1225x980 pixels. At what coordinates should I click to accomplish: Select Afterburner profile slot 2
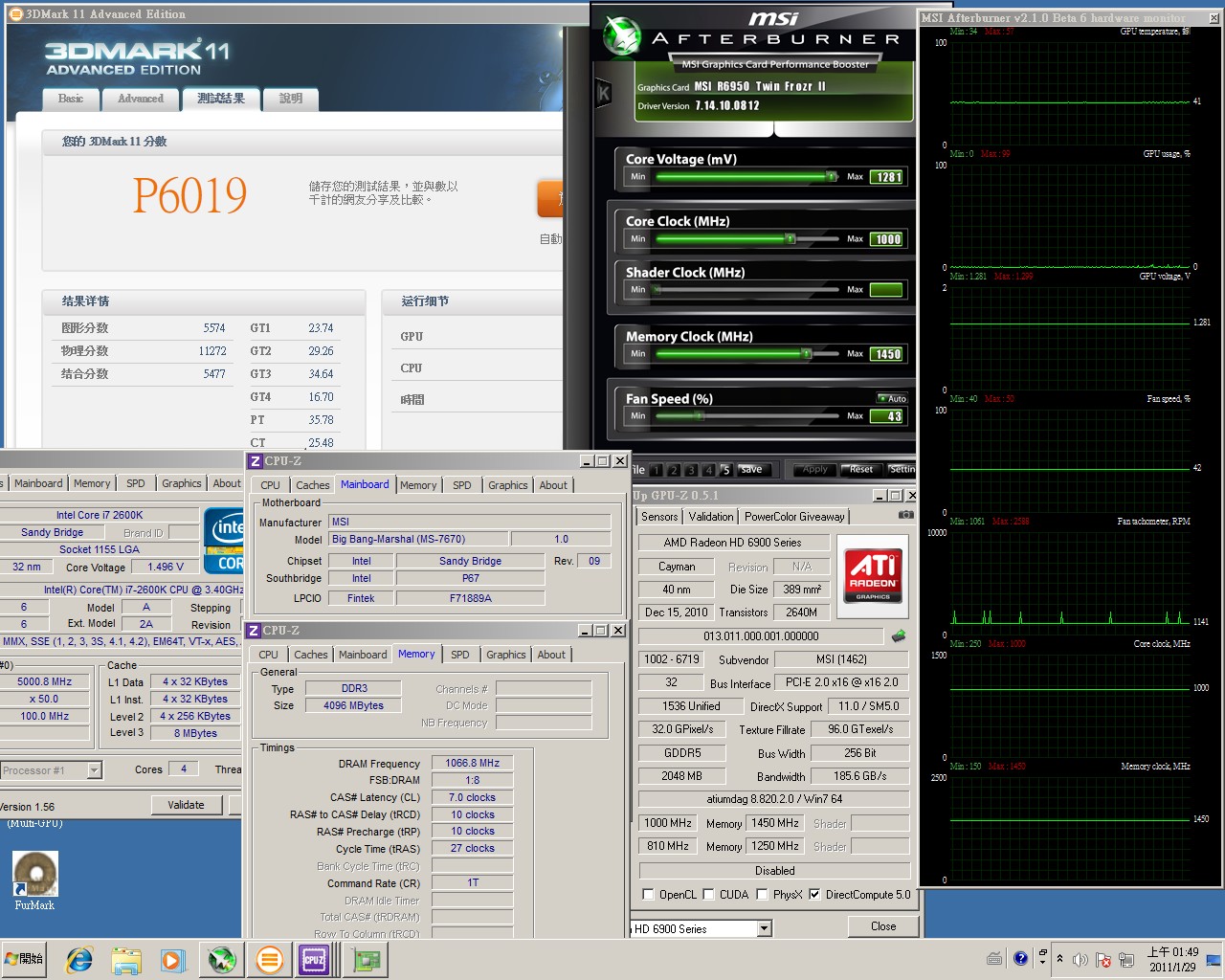674,470
